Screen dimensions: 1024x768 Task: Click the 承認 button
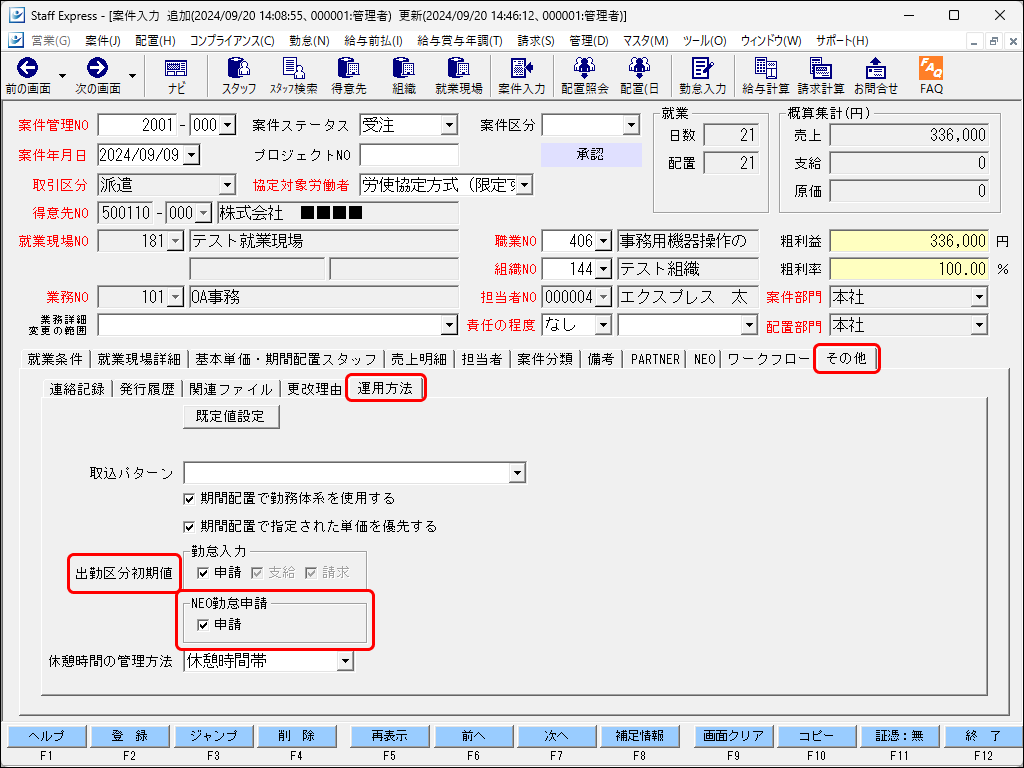click(x=591, y=155)
